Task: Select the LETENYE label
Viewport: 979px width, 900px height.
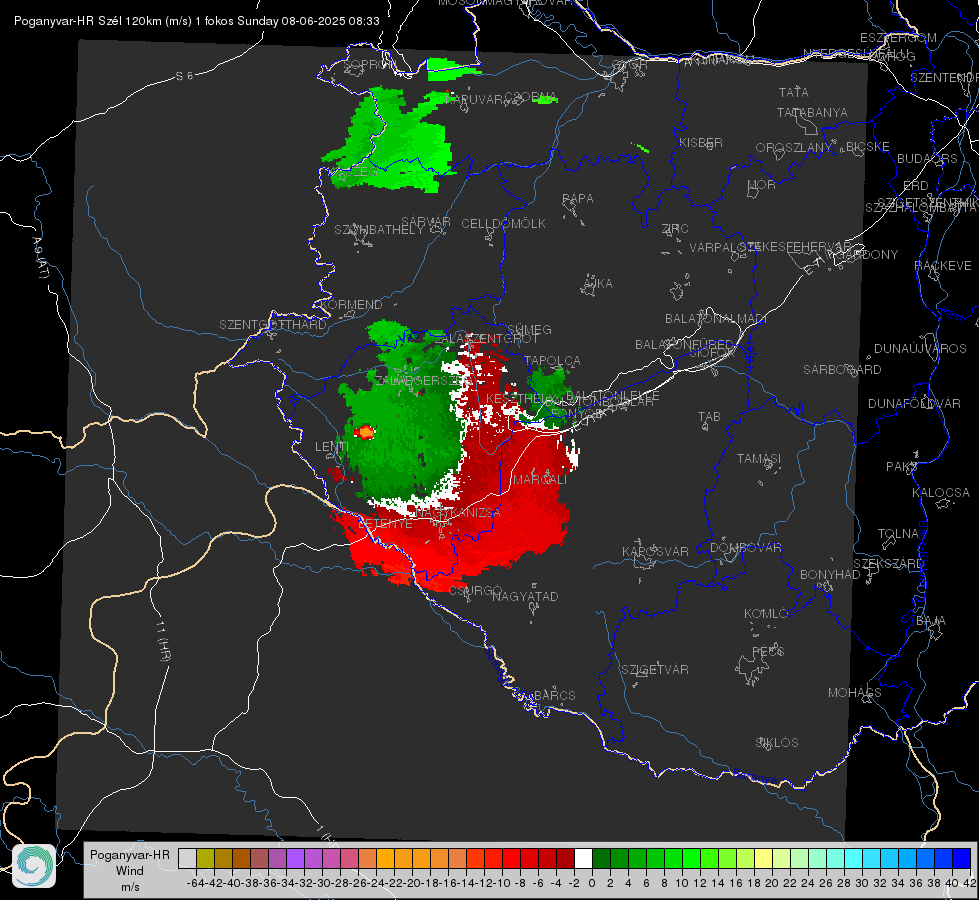Action: pos(385,524)
